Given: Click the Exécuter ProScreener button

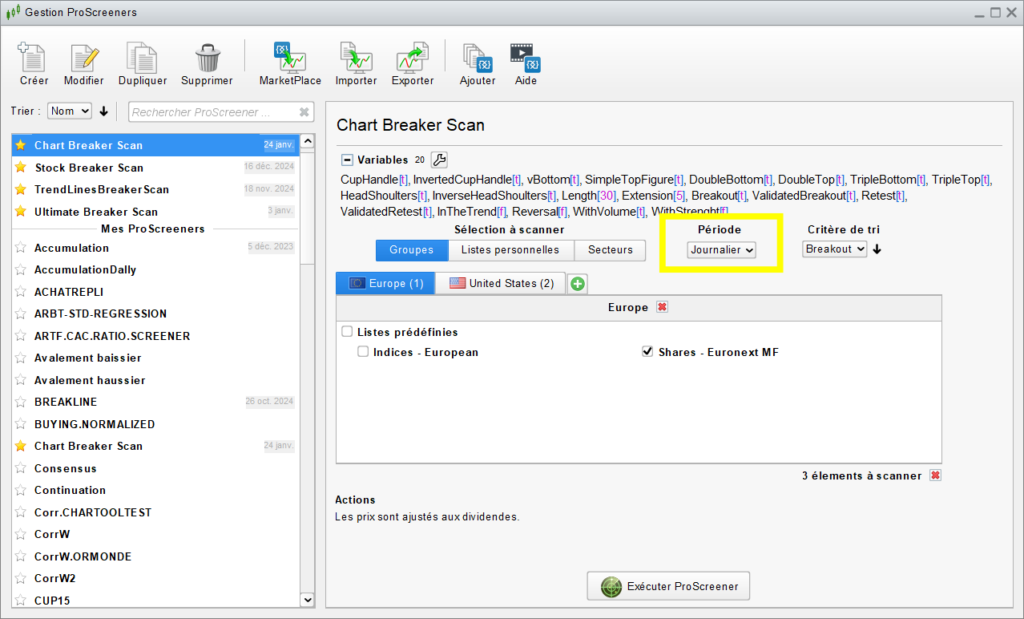Looking at the screenshot, I should (x=668, y=586).
